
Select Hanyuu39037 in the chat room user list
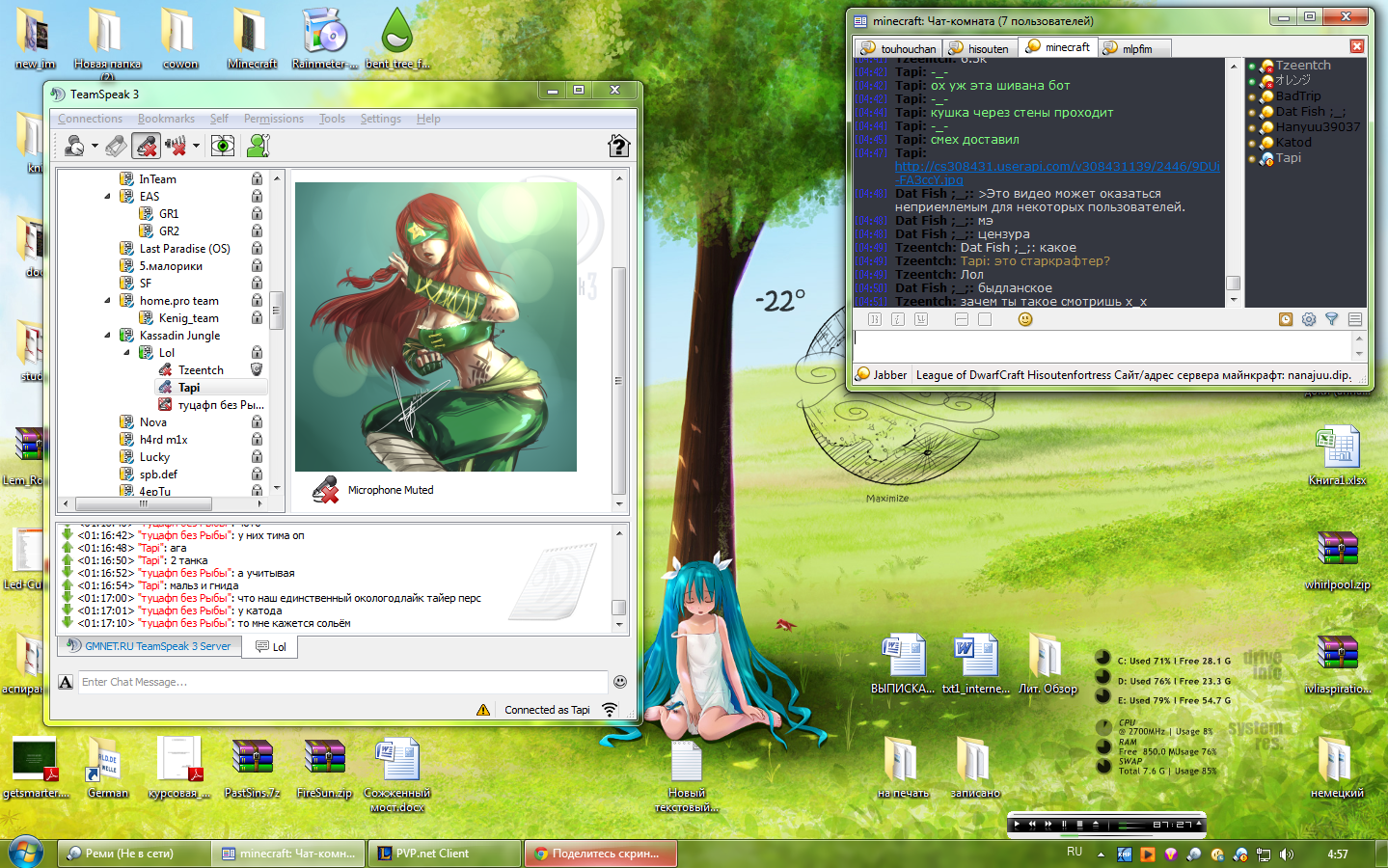pyautogui.click(x=1317, y=127)
